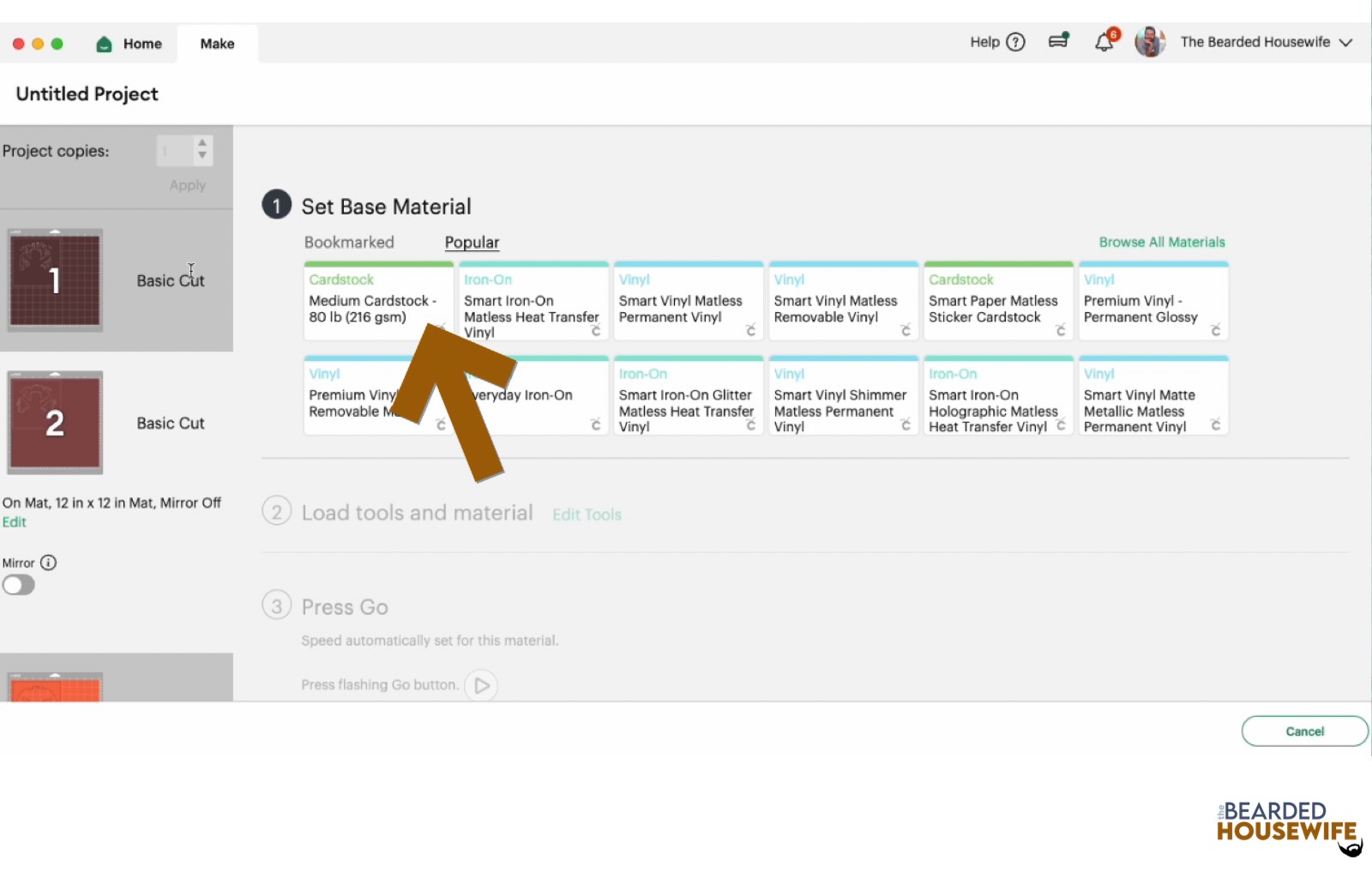Increase Project copies with the up stepper arrow

coord(202,144)
